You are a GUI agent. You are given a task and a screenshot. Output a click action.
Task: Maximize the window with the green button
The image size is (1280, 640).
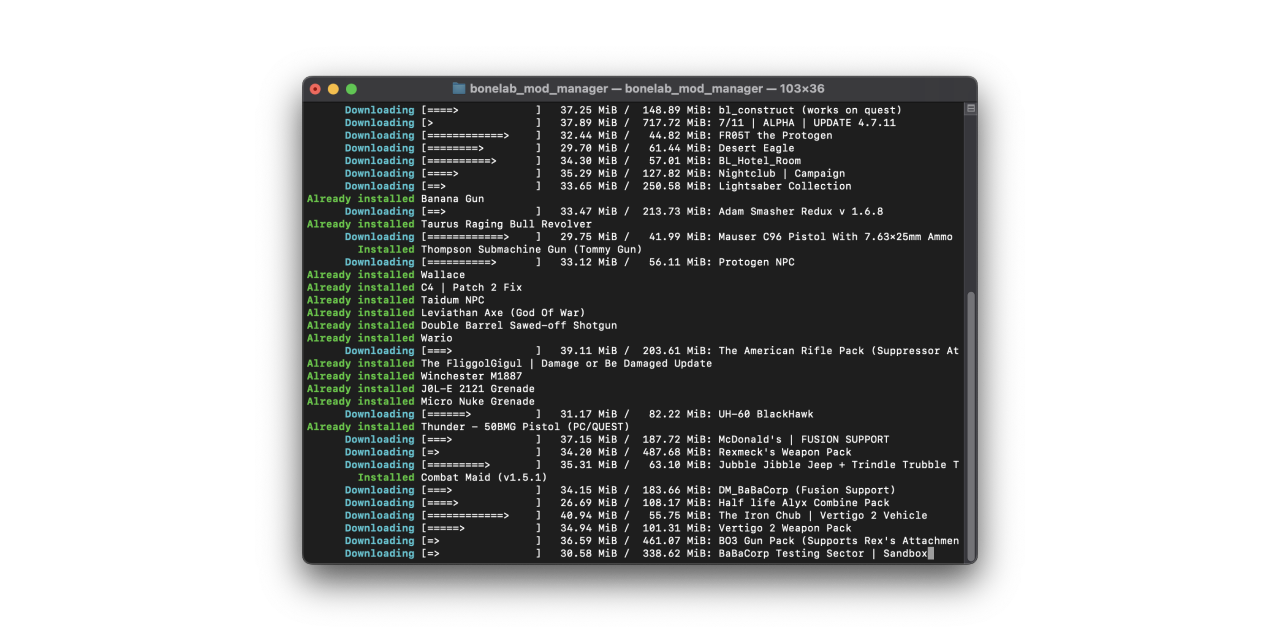(351, 89)
